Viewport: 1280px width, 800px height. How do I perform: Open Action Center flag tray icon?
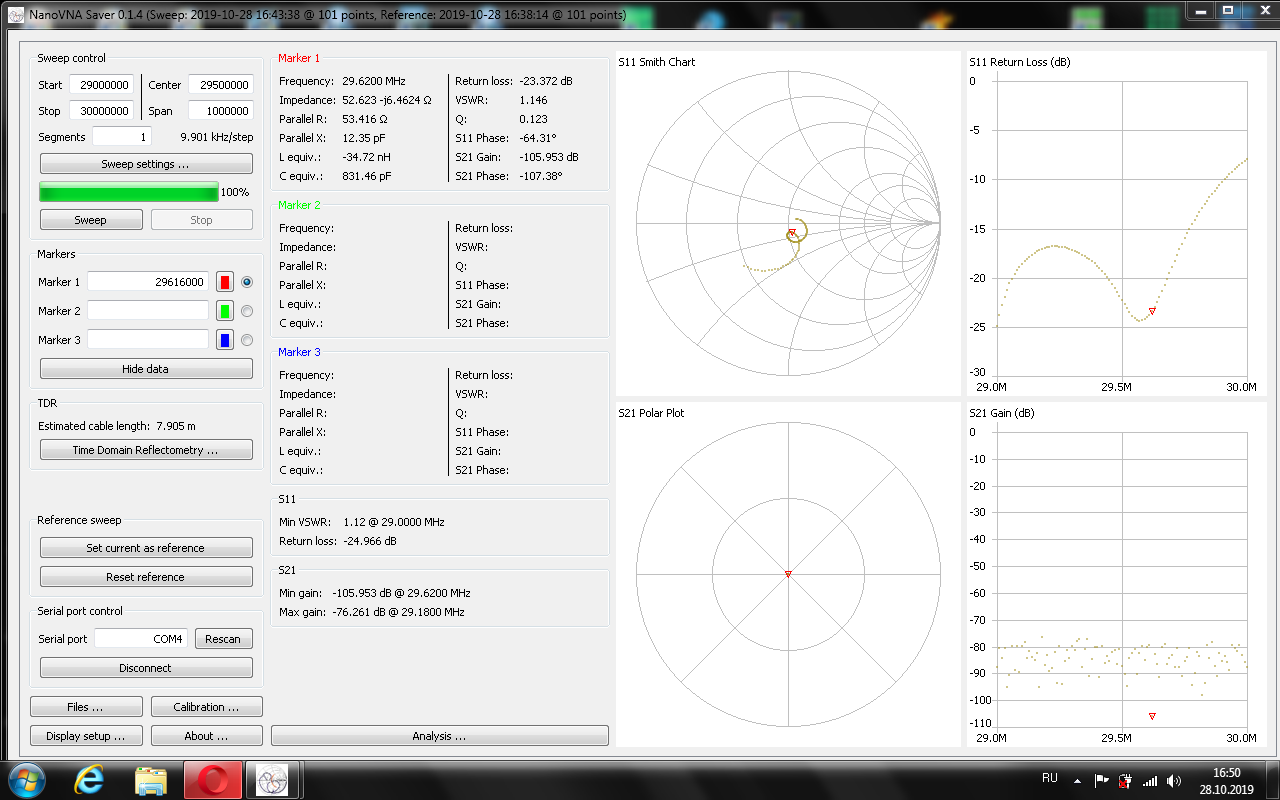(x=1101, y=780)
